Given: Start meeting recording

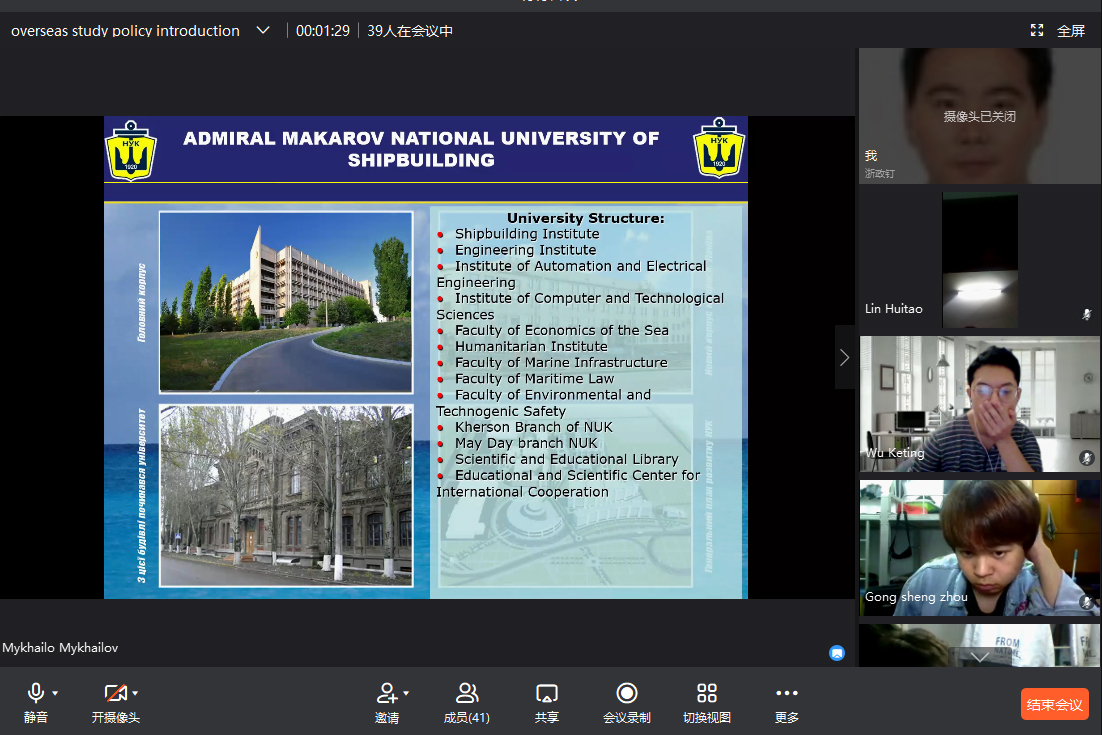Looking at the screenshot, I should coord(627,693).
